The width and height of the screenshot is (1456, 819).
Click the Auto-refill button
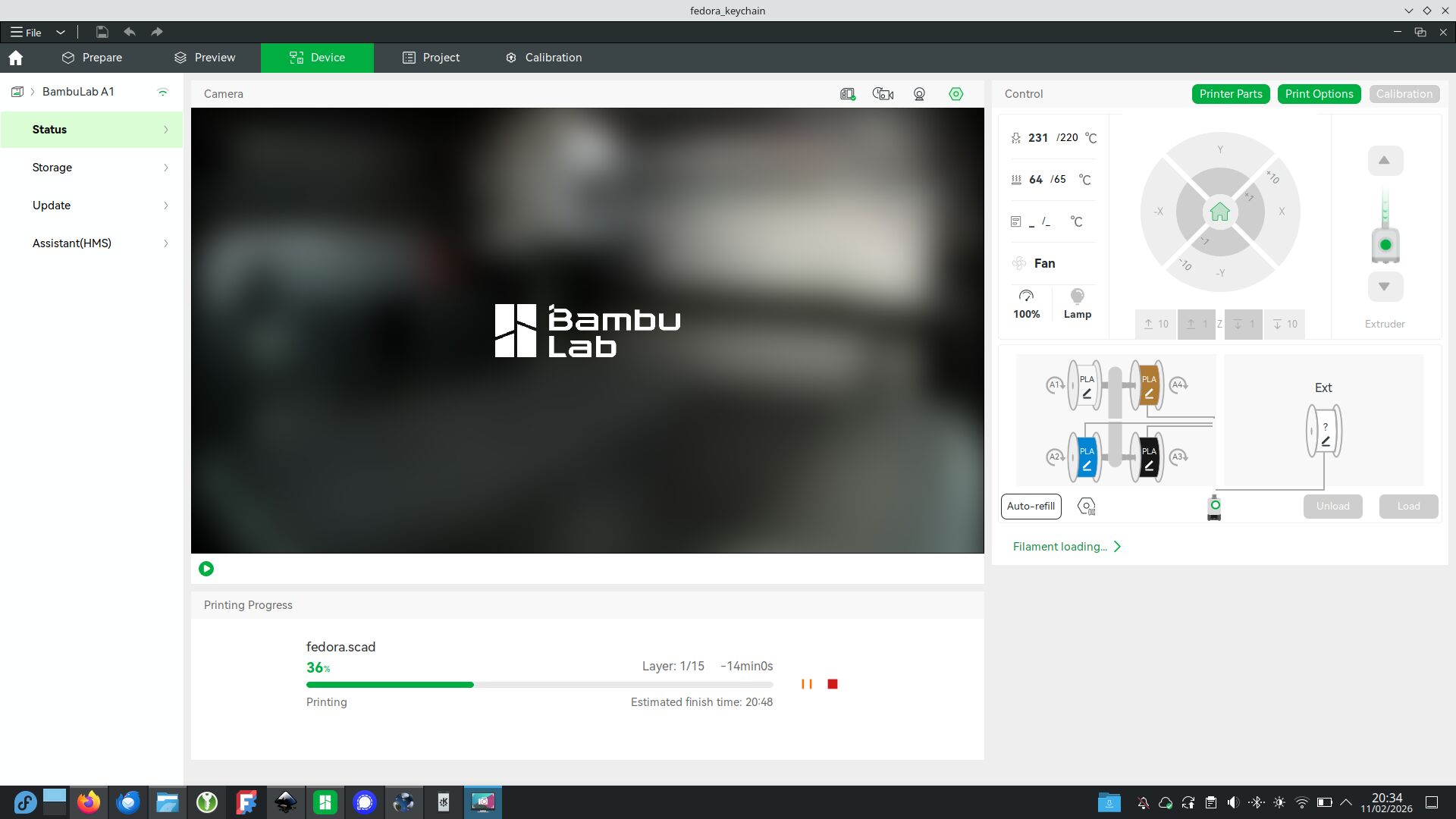[1031, 507]
